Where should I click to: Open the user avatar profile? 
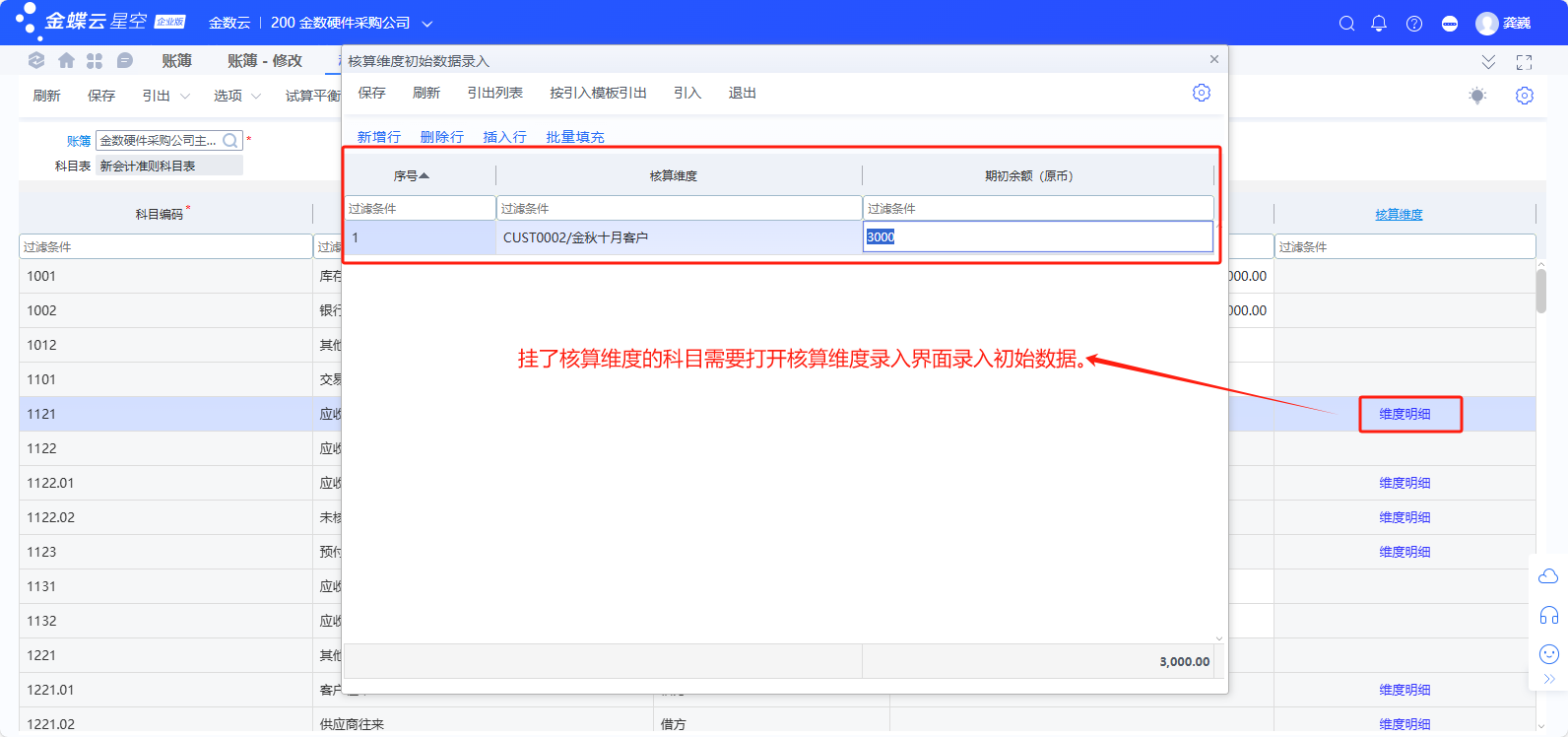tap(1487, 23)
